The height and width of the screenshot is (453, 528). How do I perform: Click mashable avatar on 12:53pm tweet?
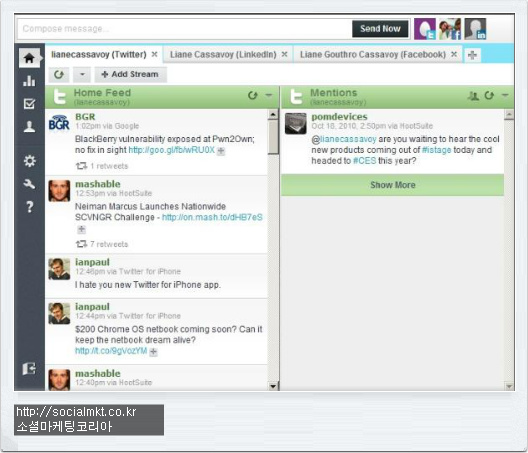(59, 191)
